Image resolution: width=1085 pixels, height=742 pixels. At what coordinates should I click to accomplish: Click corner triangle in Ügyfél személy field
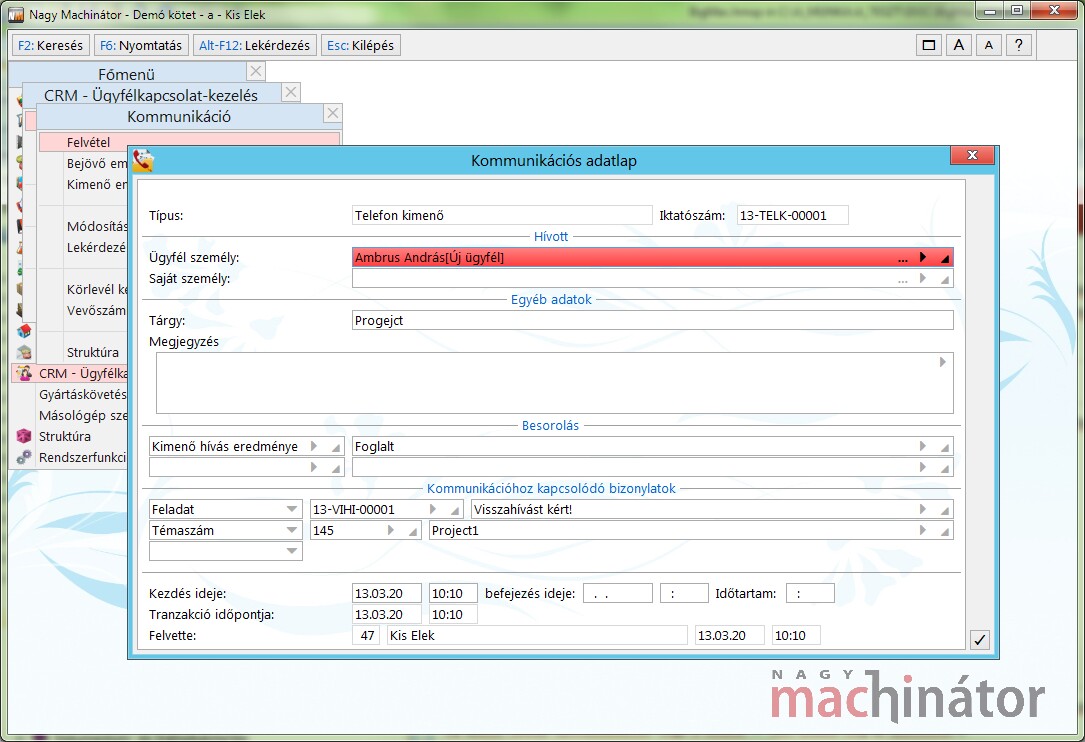point(945,258)
